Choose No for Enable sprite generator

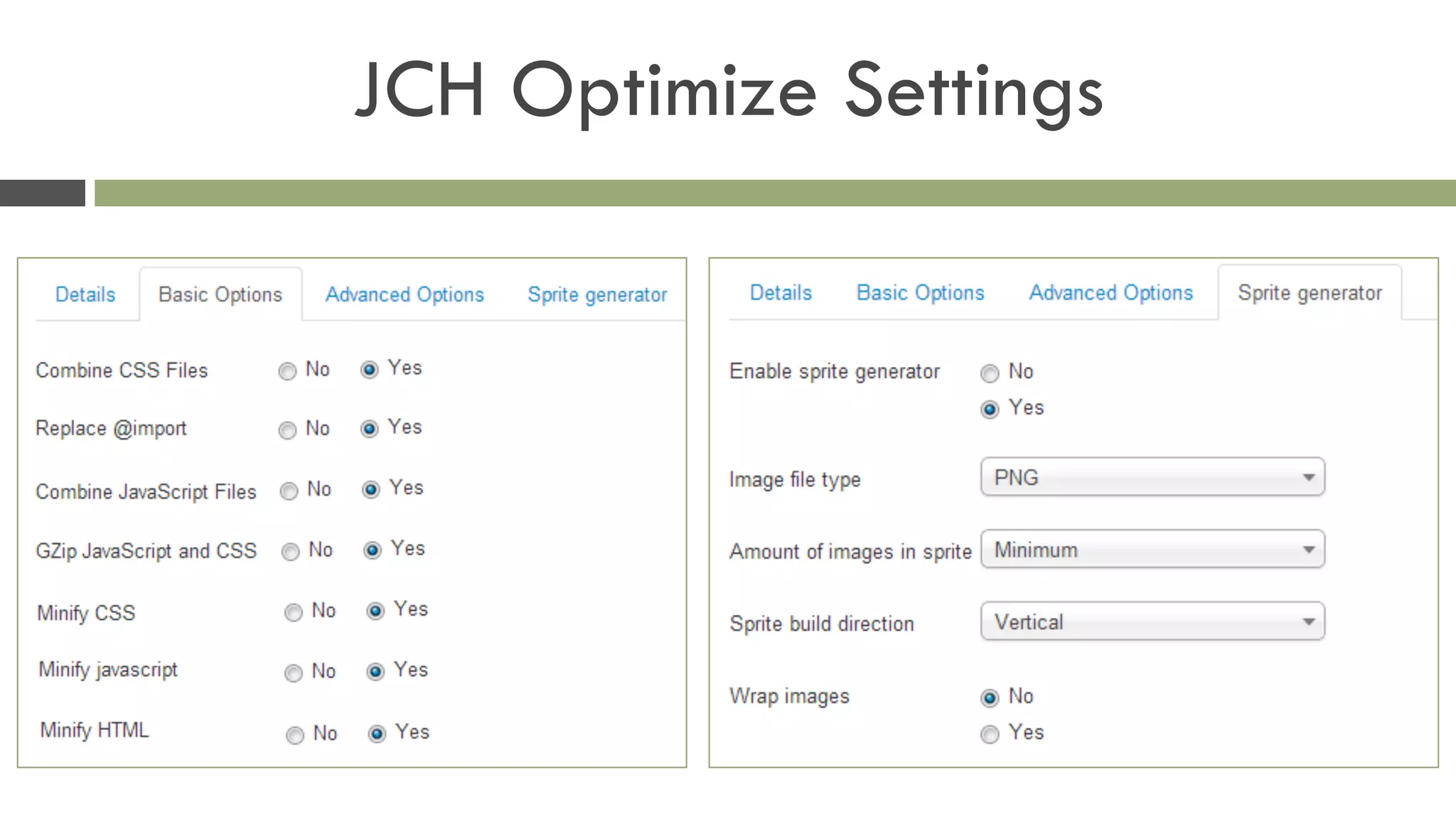[990, 373]
